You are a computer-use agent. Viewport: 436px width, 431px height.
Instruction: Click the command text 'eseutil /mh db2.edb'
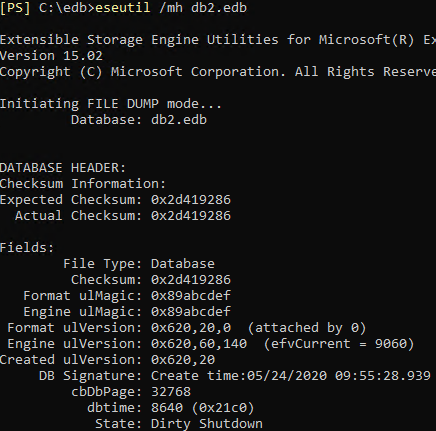click(x=171, y=8)
